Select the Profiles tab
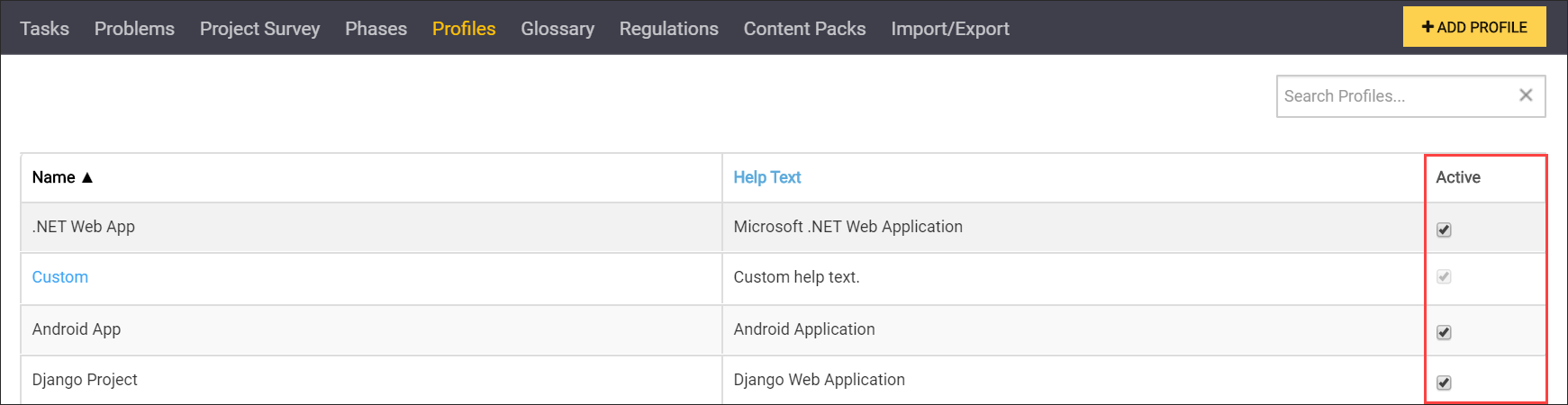The width and height of the screenshot is (1568, 405). [464, 29]
